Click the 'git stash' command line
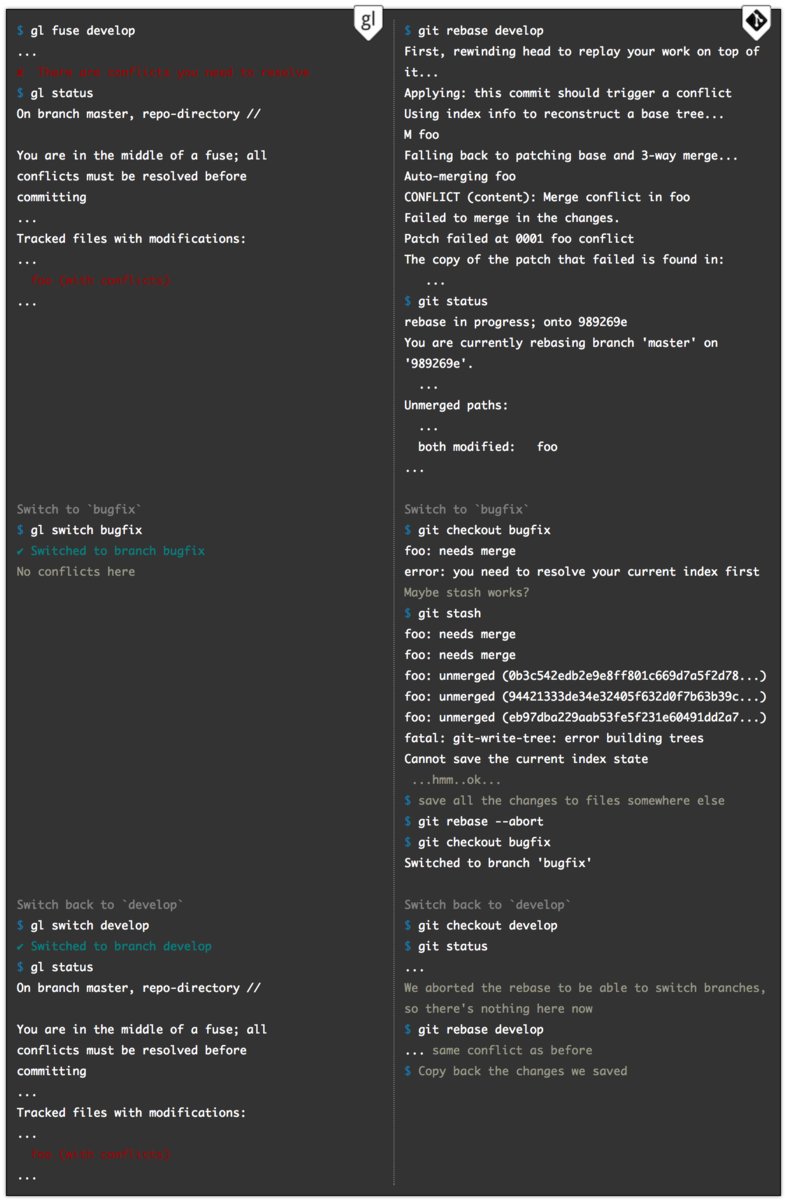Image resolution: width=785 pixels, height=1200 pixels. pyautogui.click(x=449, y=614)
